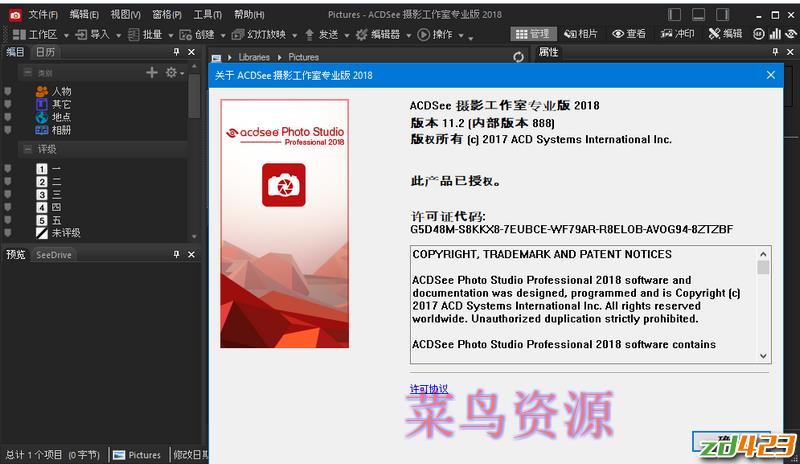Select rating 1 一
Viewport: 800px width, 464px height.
tap(49, 168)
